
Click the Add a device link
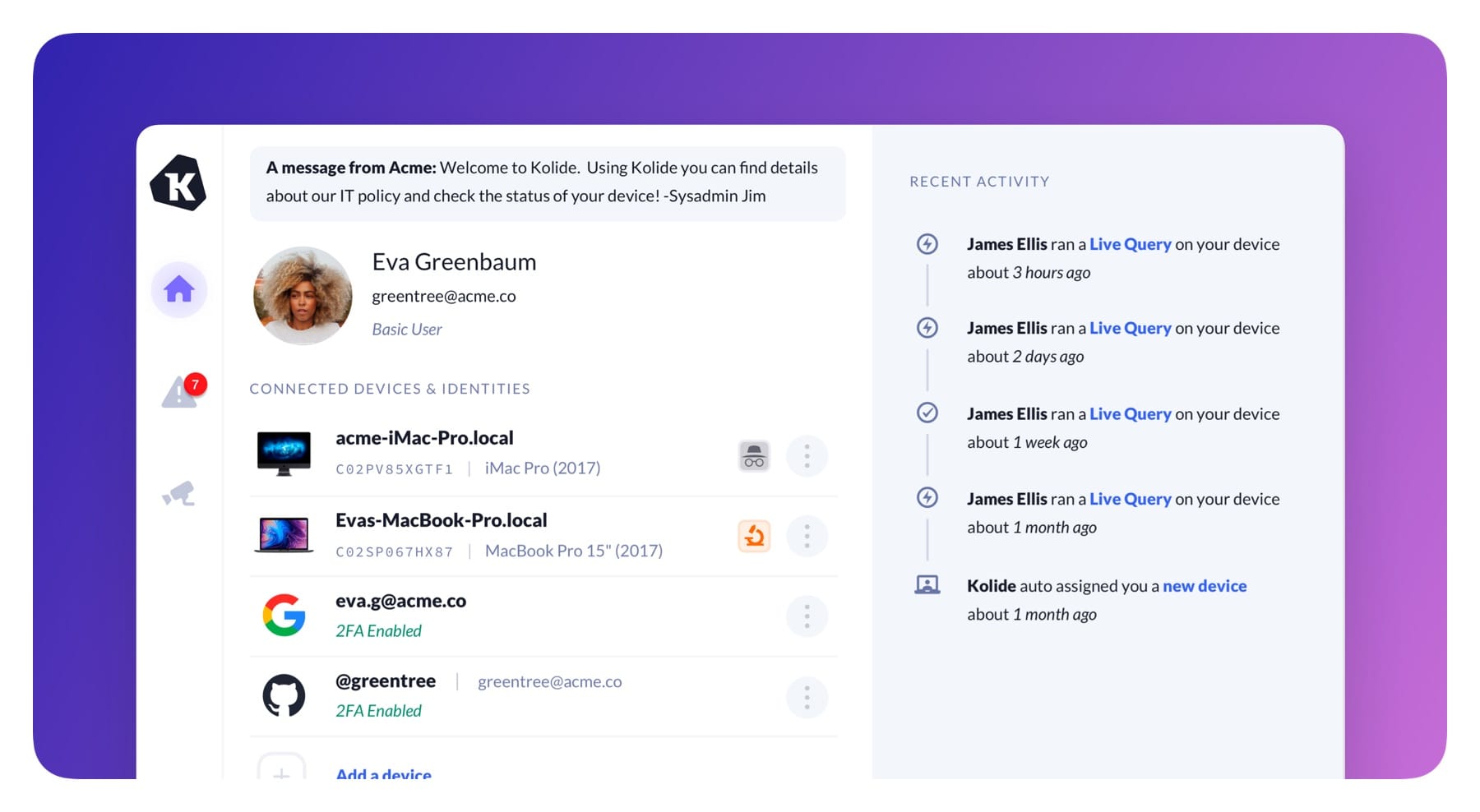(383, 773)
